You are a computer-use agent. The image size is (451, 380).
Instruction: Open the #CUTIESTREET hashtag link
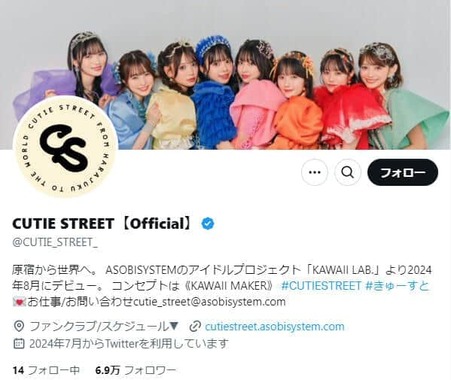pos(321,286)
